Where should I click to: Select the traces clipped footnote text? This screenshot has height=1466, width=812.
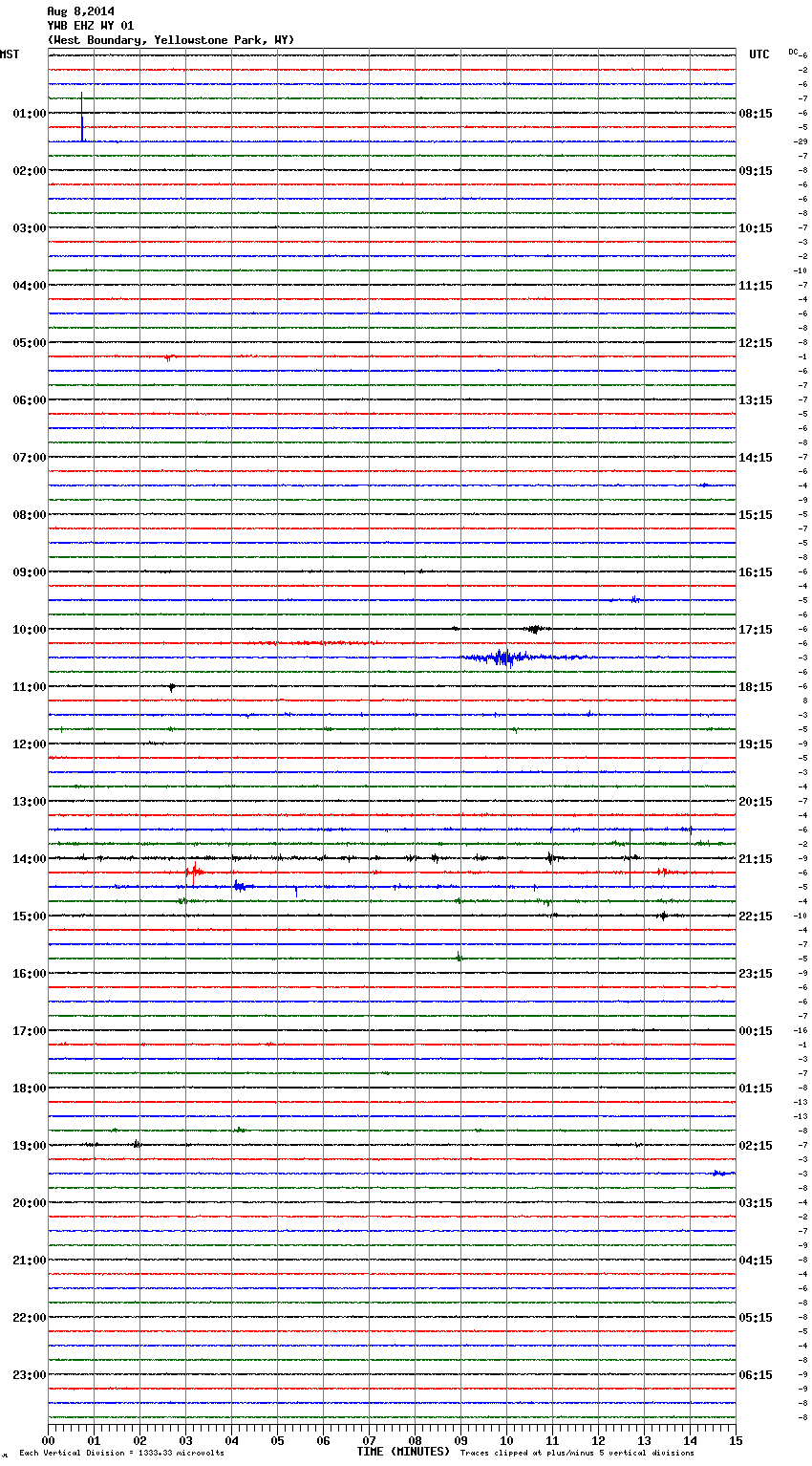pos(577,1453)
